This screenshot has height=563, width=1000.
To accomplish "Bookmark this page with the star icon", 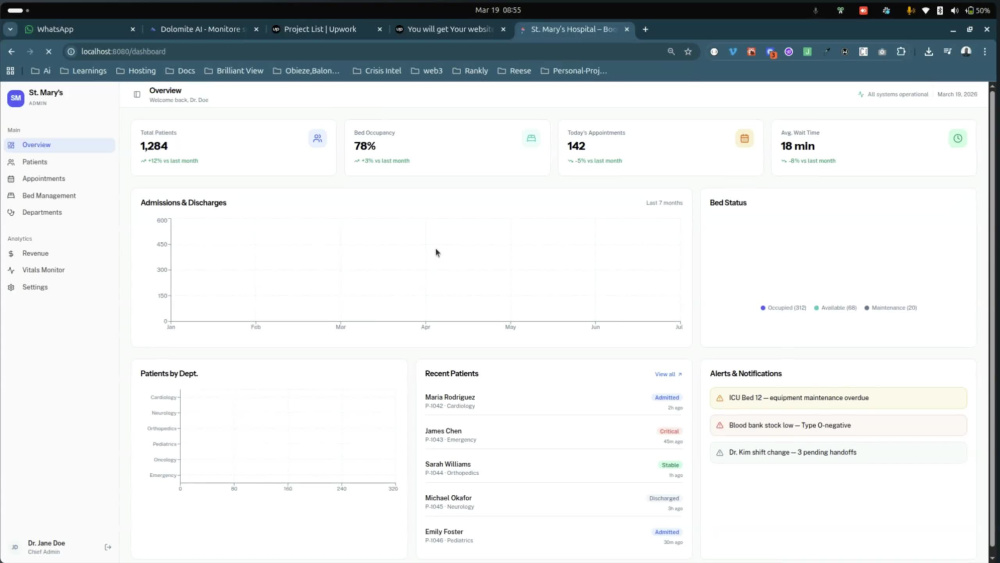I will click(x=688, y=52).
